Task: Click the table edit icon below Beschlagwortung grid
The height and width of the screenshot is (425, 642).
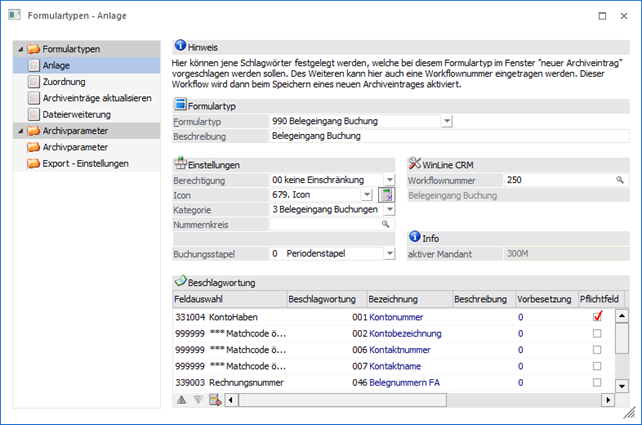Action: tap(214, 400)
